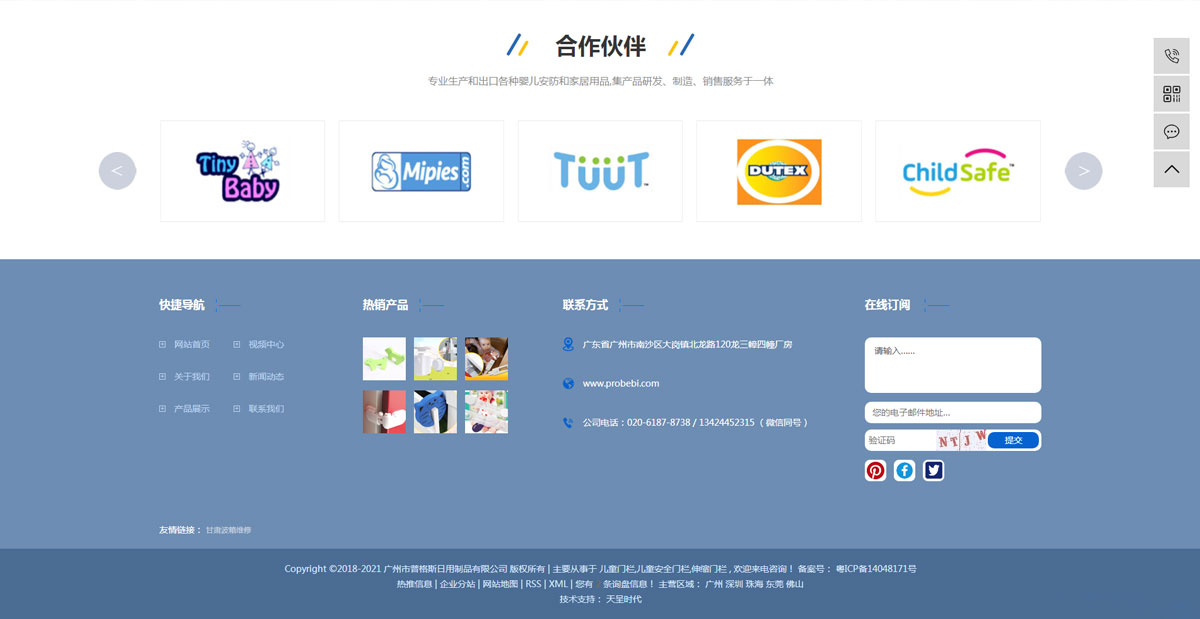Click the phone contact icon in side toolbar
Image resolution: width=1200 pixels, height=619 pixels.
(x=1171, y=56)
